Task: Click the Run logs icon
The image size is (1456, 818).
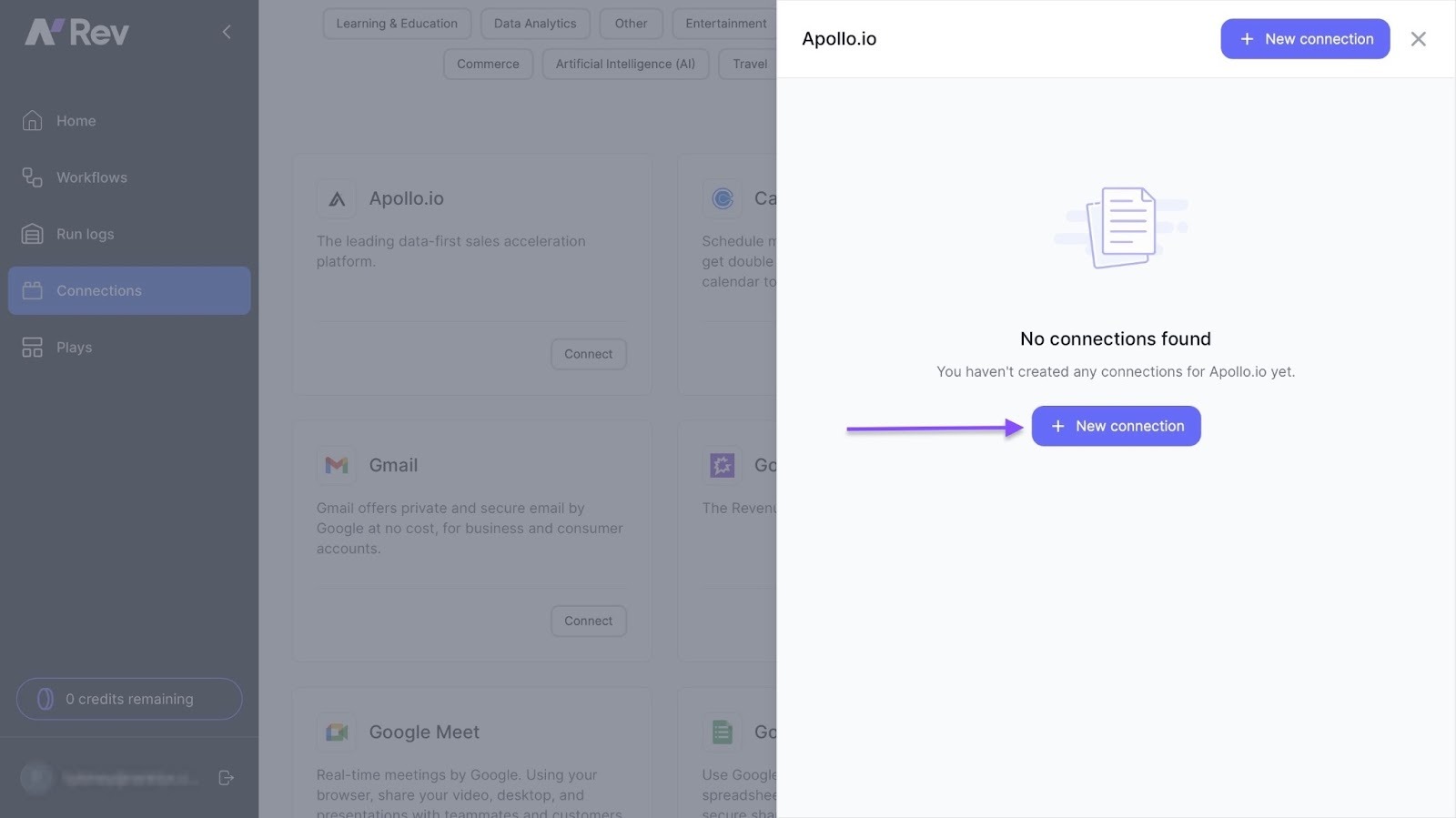Action: click(33, 234)
